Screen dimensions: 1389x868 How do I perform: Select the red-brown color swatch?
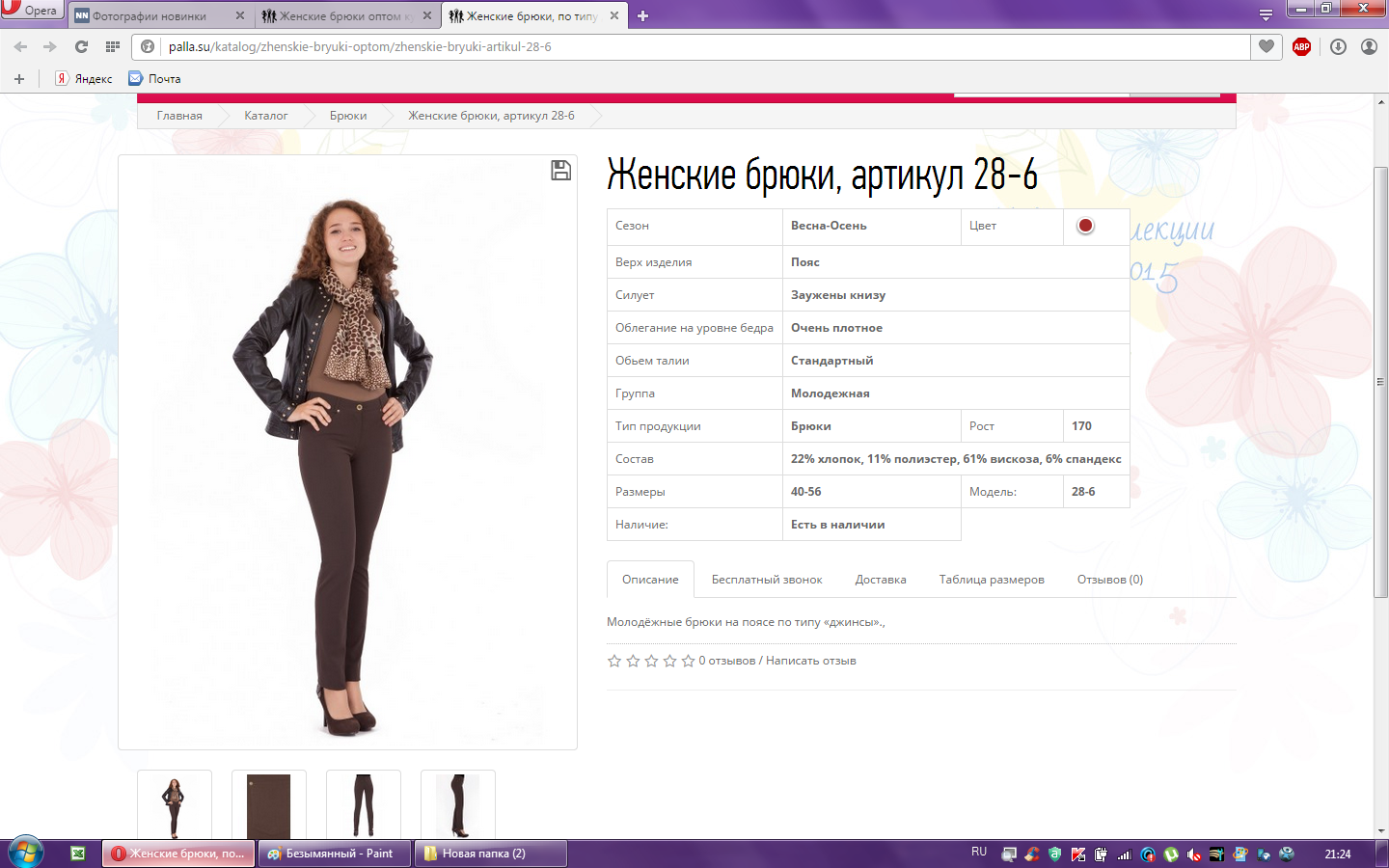1085,226
